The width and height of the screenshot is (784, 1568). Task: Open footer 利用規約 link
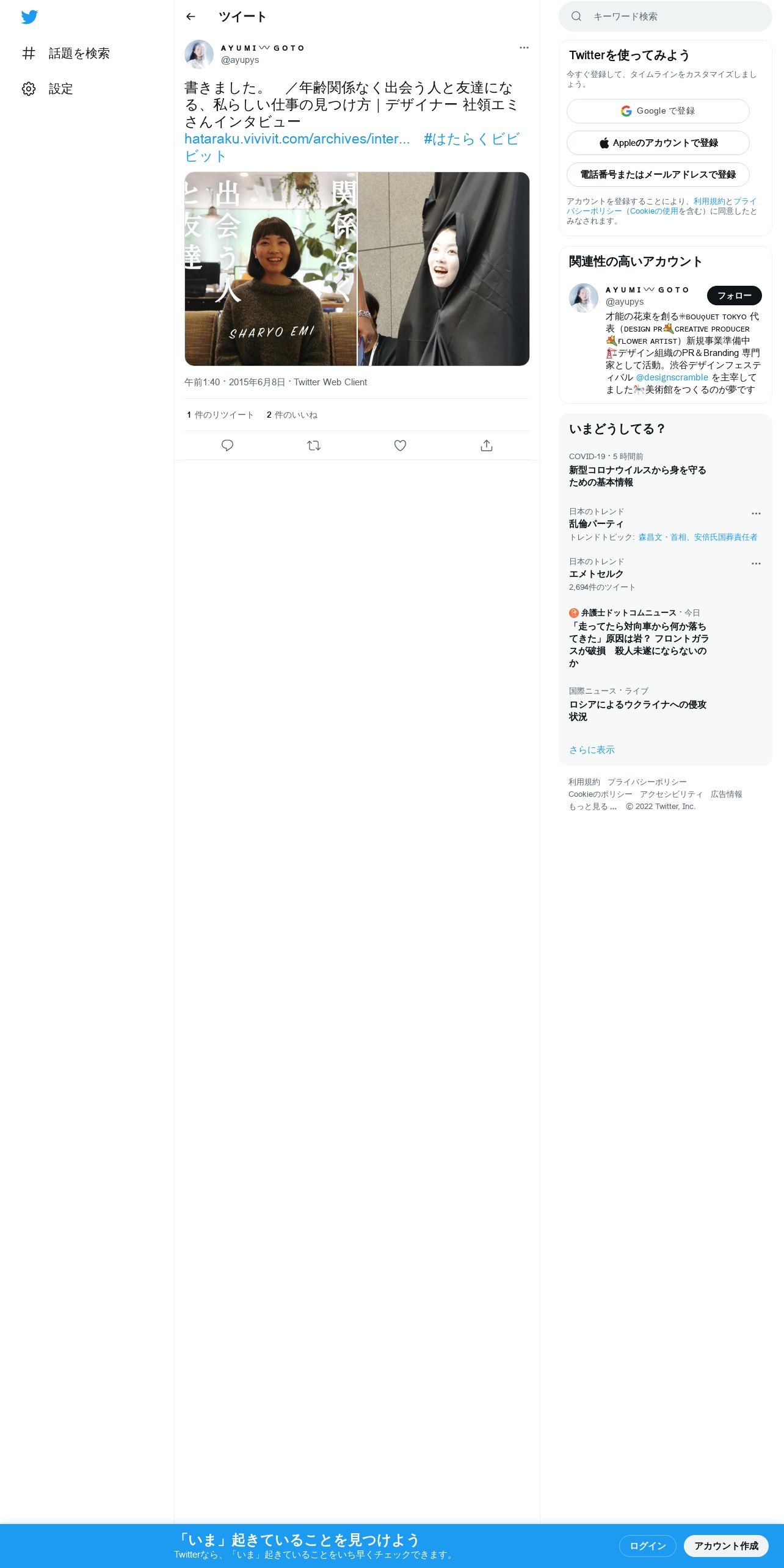tap(584, 782)
